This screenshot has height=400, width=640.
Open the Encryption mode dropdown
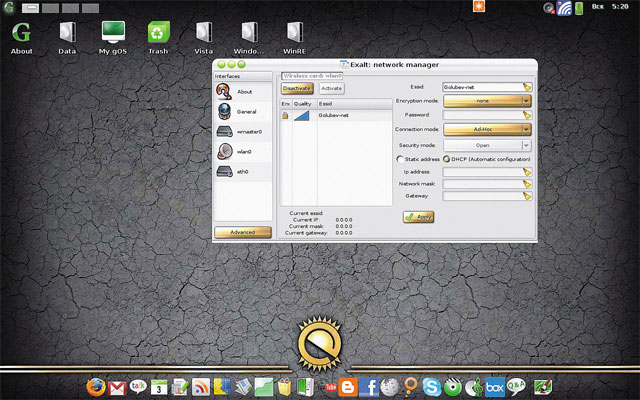coord(487,101)
